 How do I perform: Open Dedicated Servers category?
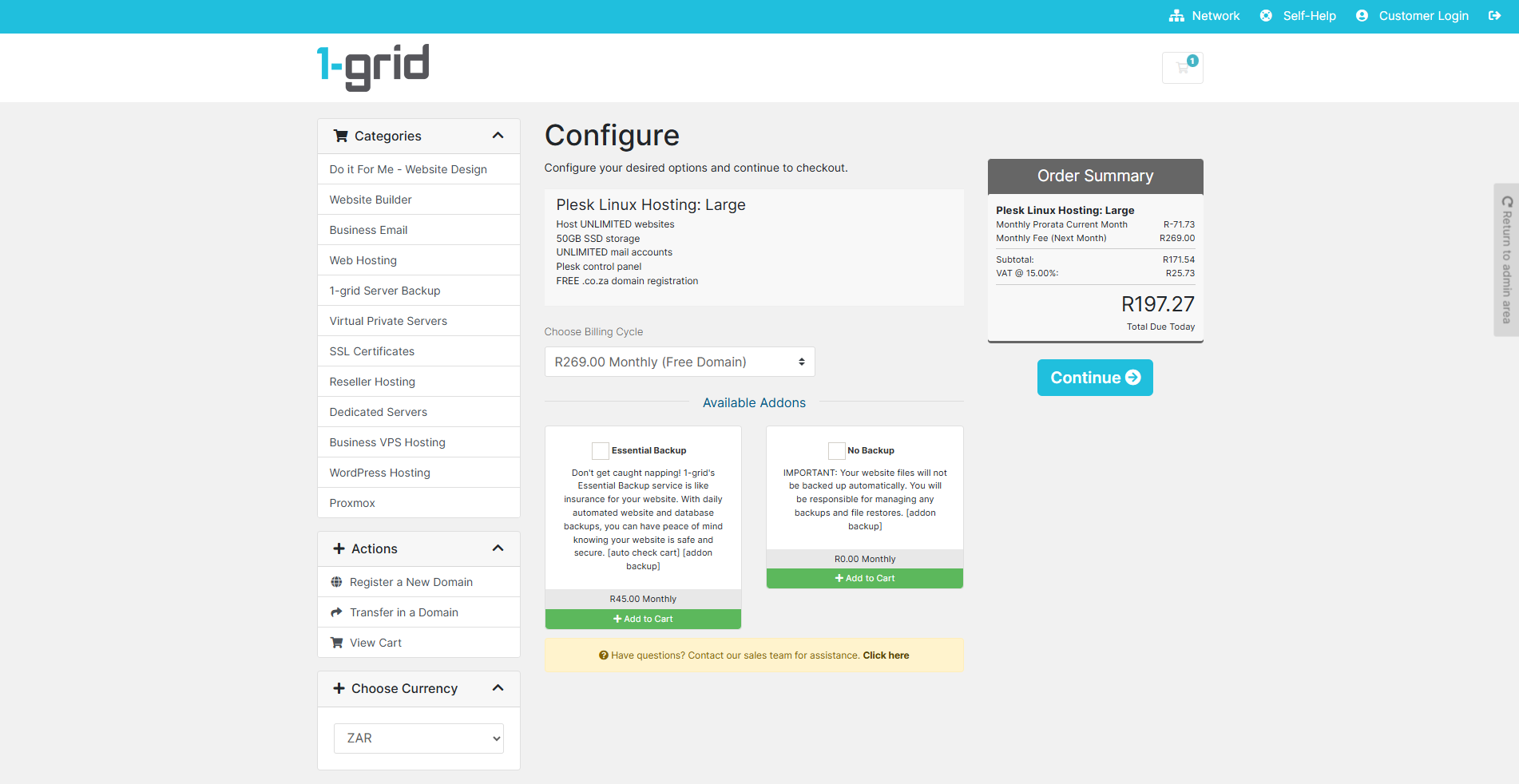418,412
